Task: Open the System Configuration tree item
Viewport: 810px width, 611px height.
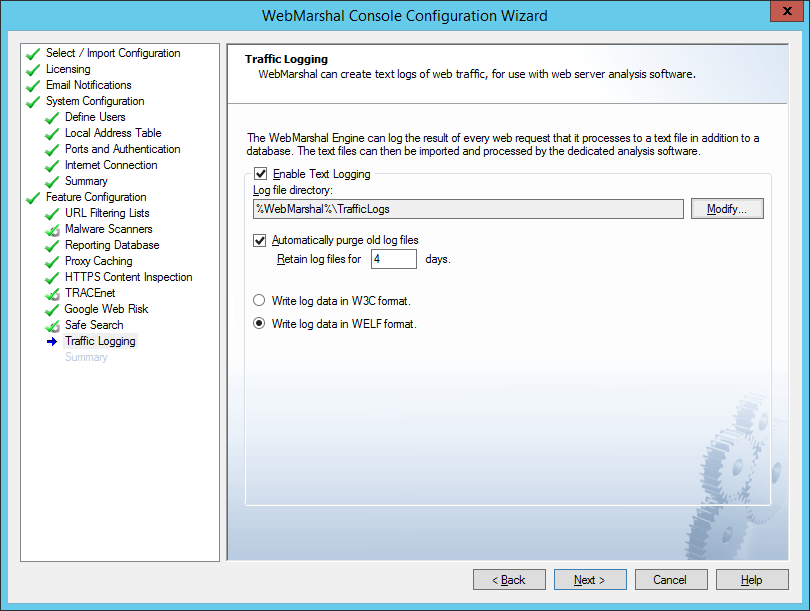Action: tap(94, 101)
